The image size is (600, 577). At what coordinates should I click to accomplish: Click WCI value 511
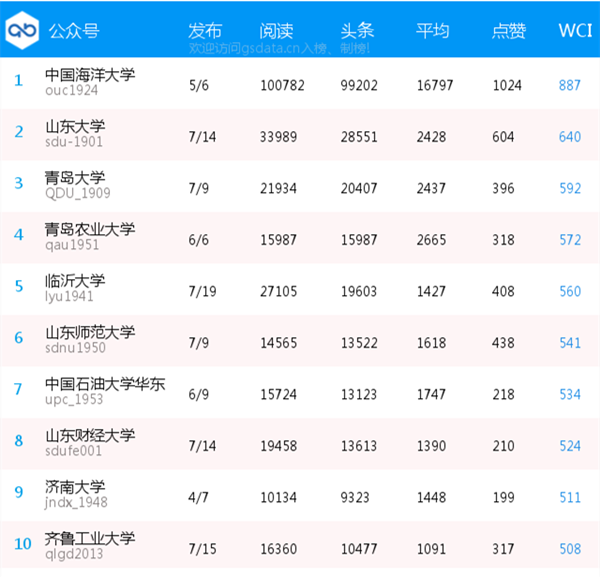tap(570, 497)
